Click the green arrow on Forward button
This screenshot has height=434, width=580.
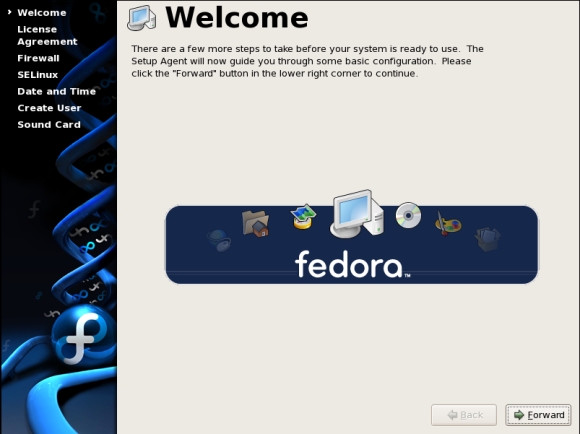coord(519,415)
